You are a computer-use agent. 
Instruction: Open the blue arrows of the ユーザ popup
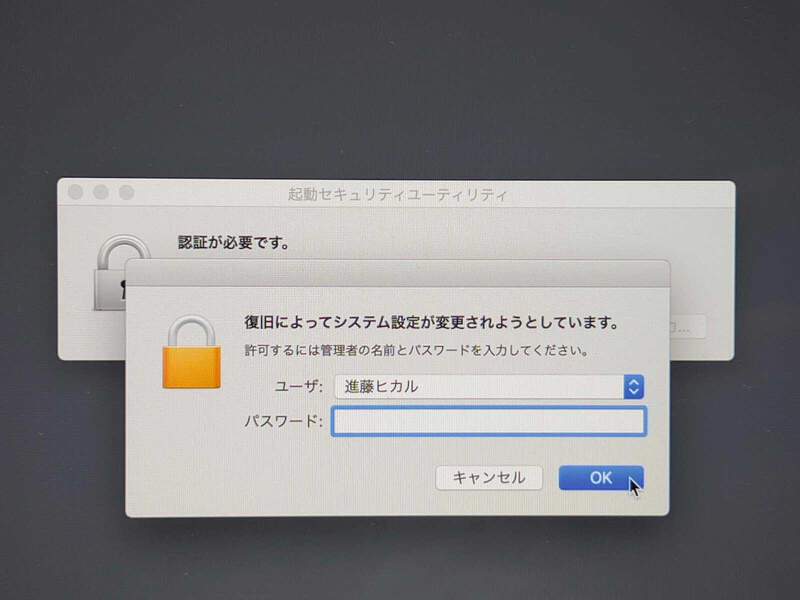tap(634, 387)
